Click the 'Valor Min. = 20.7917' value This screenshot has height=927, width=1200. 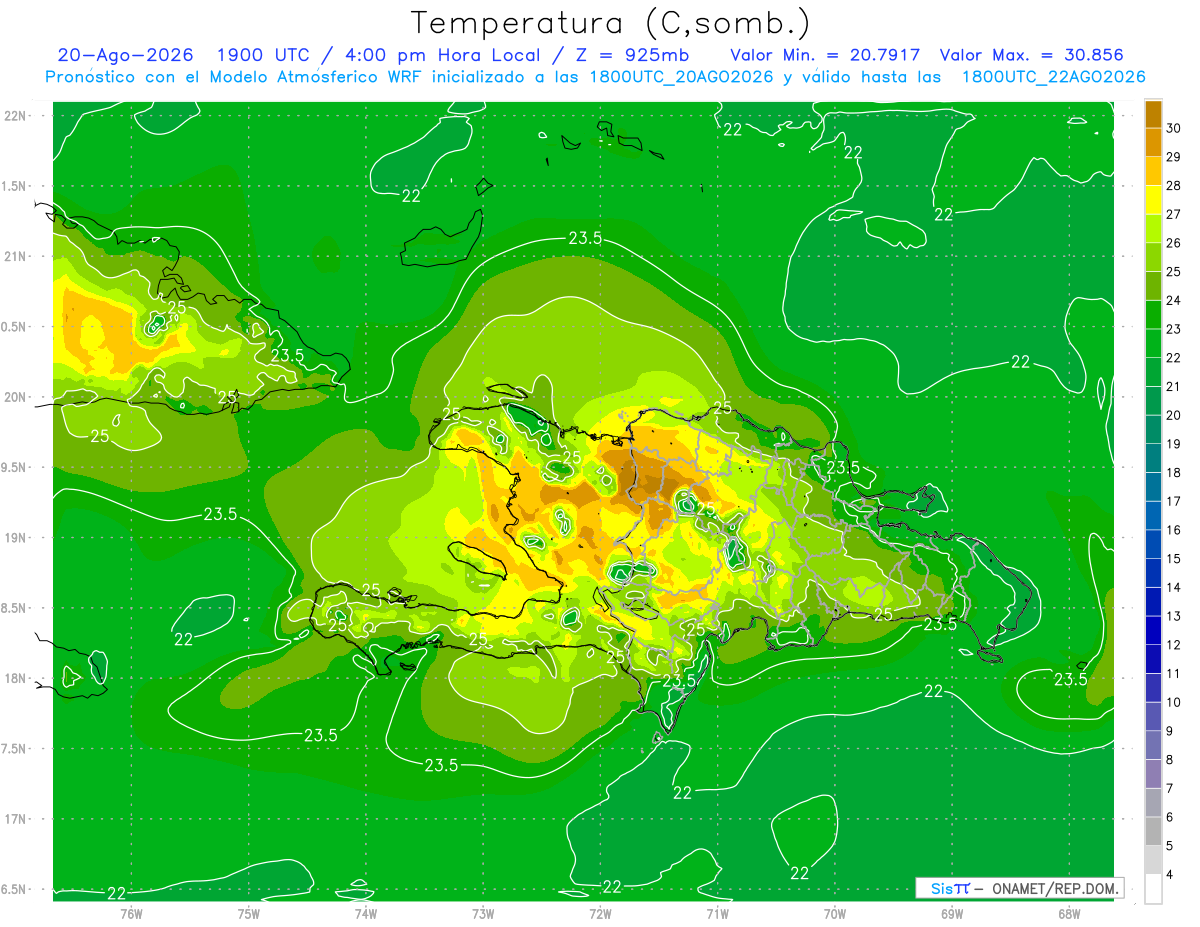825,55
